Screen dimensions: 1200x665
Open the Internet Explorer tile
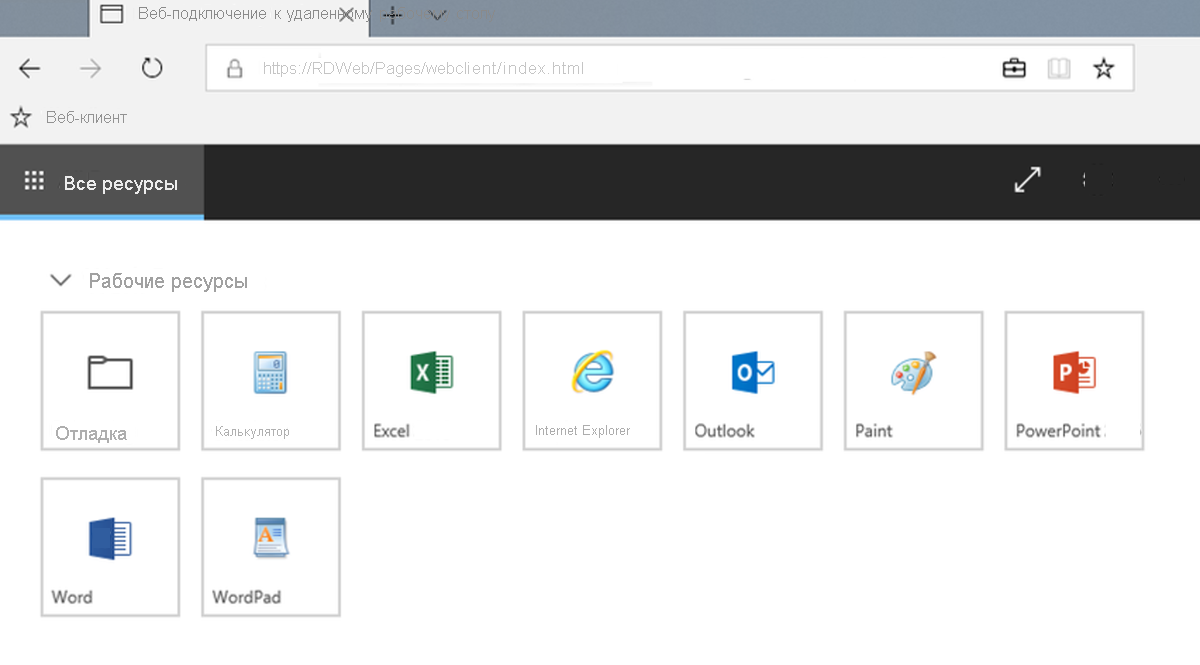(592, 381)
